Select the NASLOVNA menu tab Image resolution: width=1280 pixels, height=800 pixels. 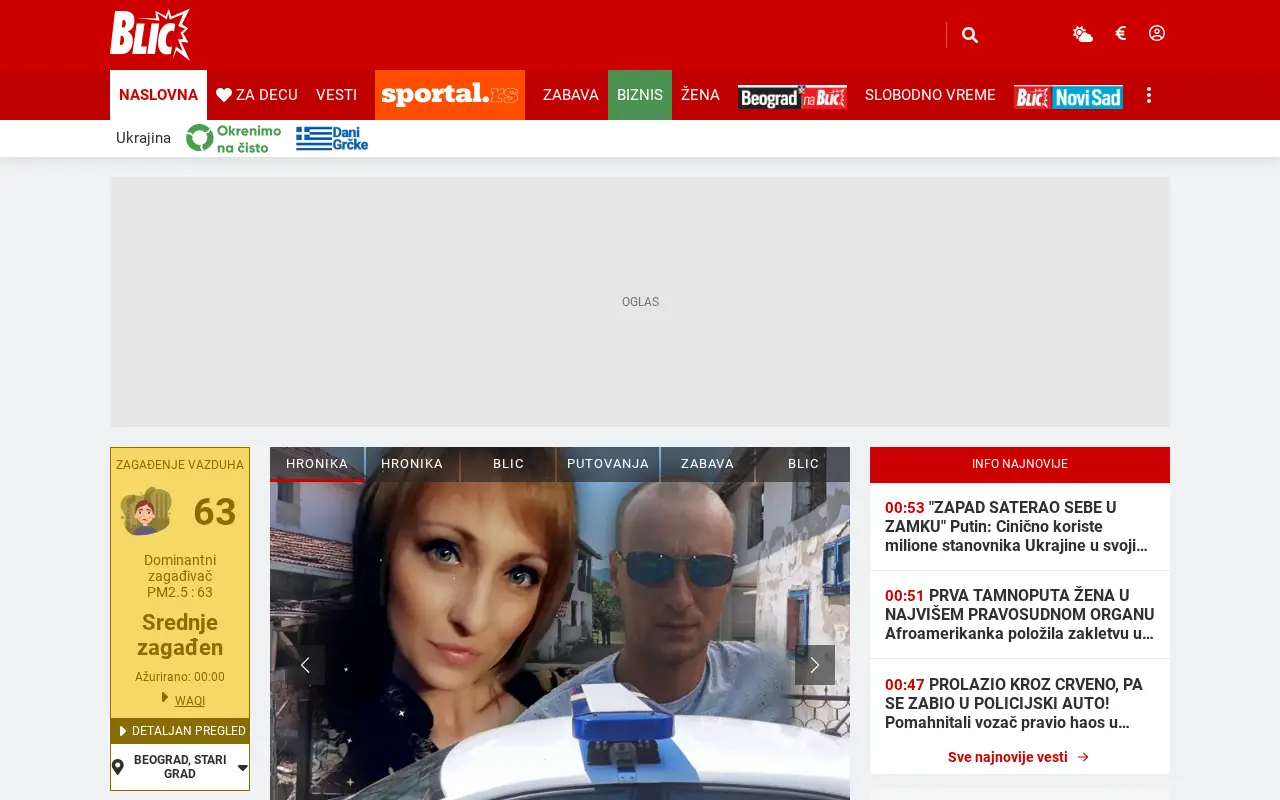(158, 95)
